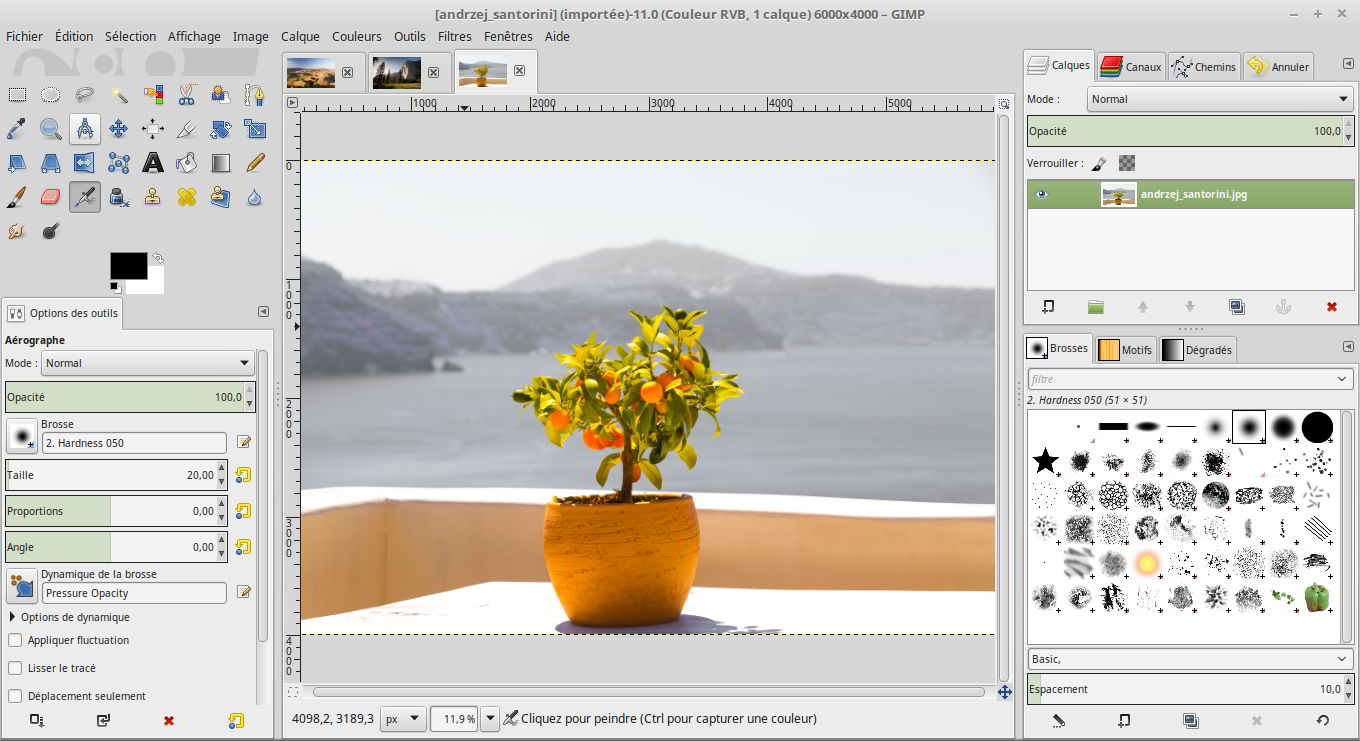Enable Lisser le tracé checkbox

pos(15,668)
